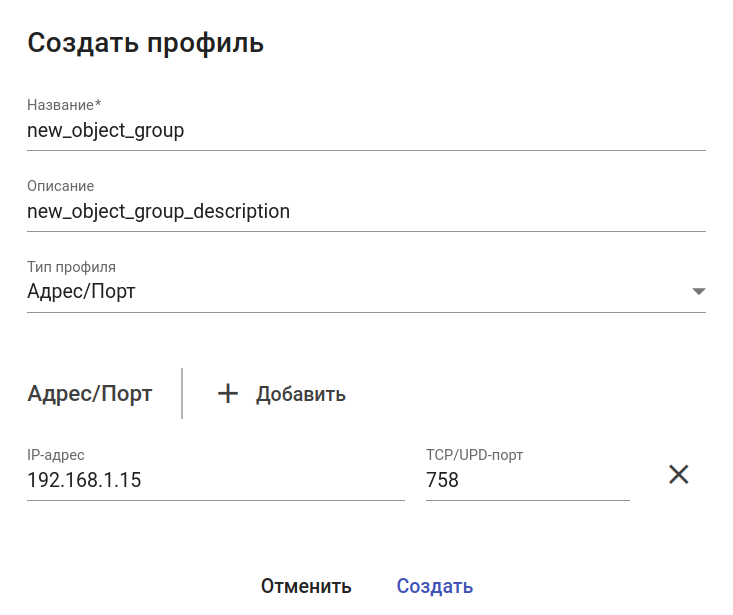733x615 pixels.
Task: Click the Адрес/Порт section heading
Action: pos(90,394)
